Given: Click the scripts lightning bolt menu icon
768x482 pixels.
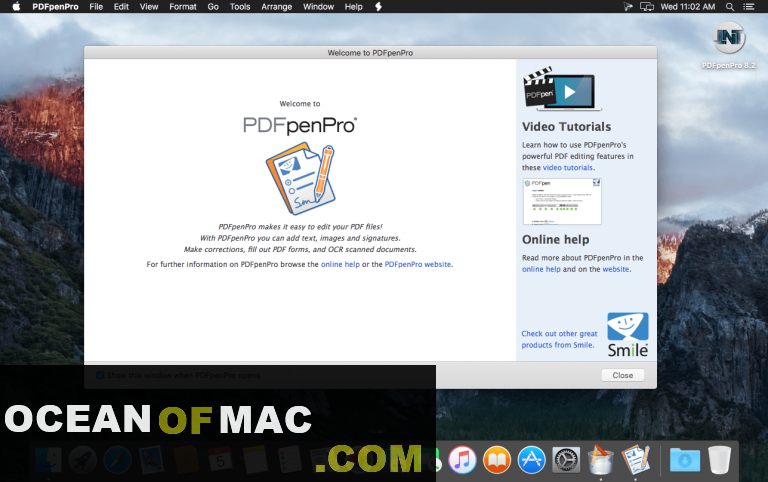Looking at the screenshot, I should pyautogui.click(x=378, y=6).
